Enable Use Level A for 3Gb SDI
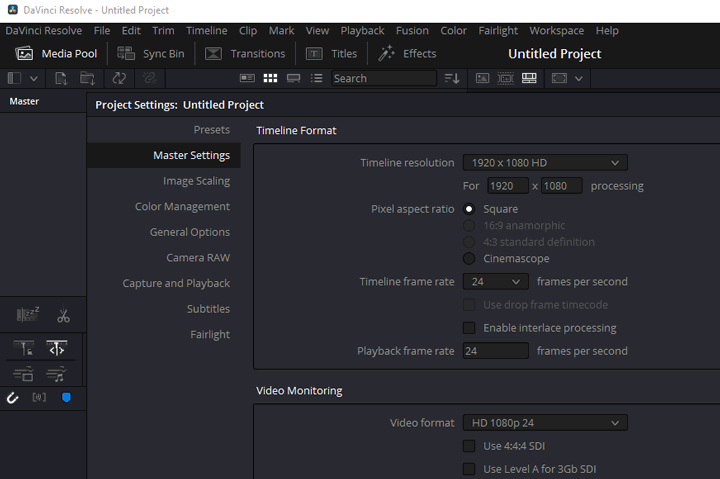 tap(469, 469)
